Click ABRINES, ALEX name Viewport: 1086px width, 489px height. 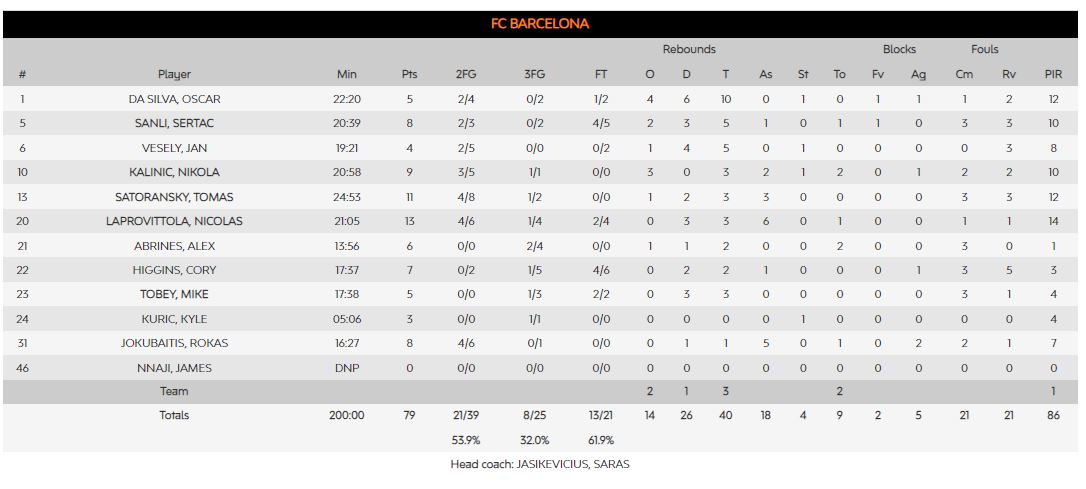coord(174,246)
